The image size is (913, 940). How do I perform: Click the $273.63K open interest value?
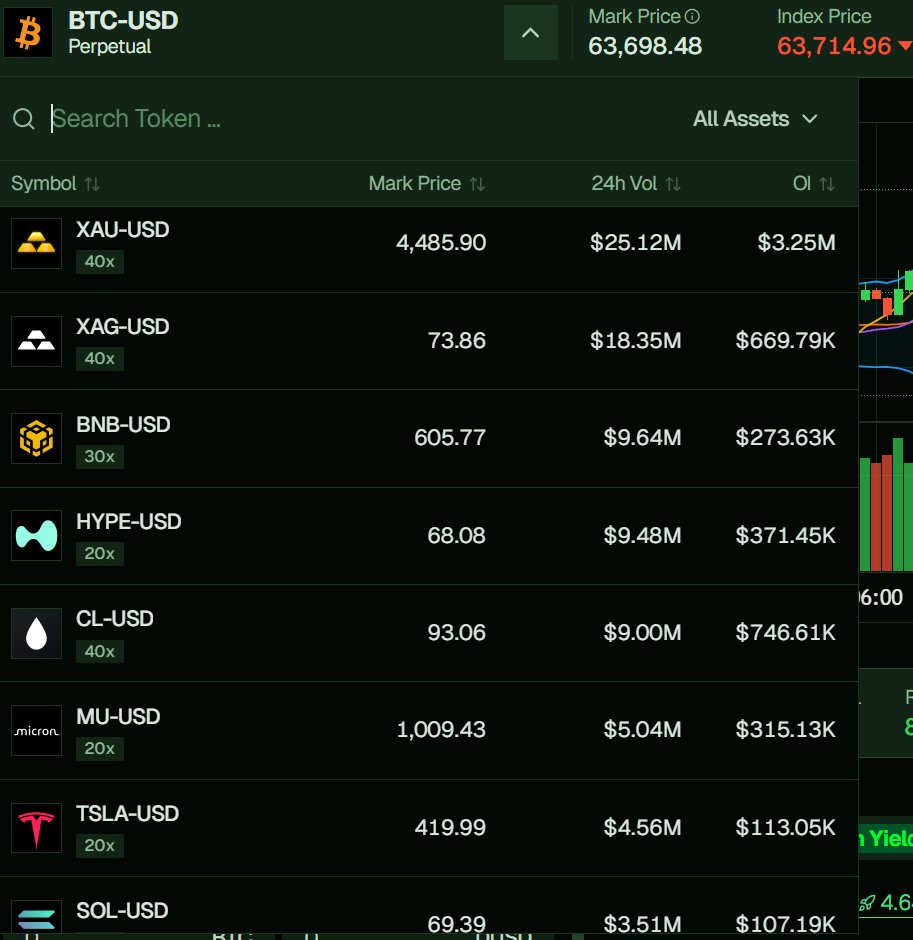(x=785, y=438)
